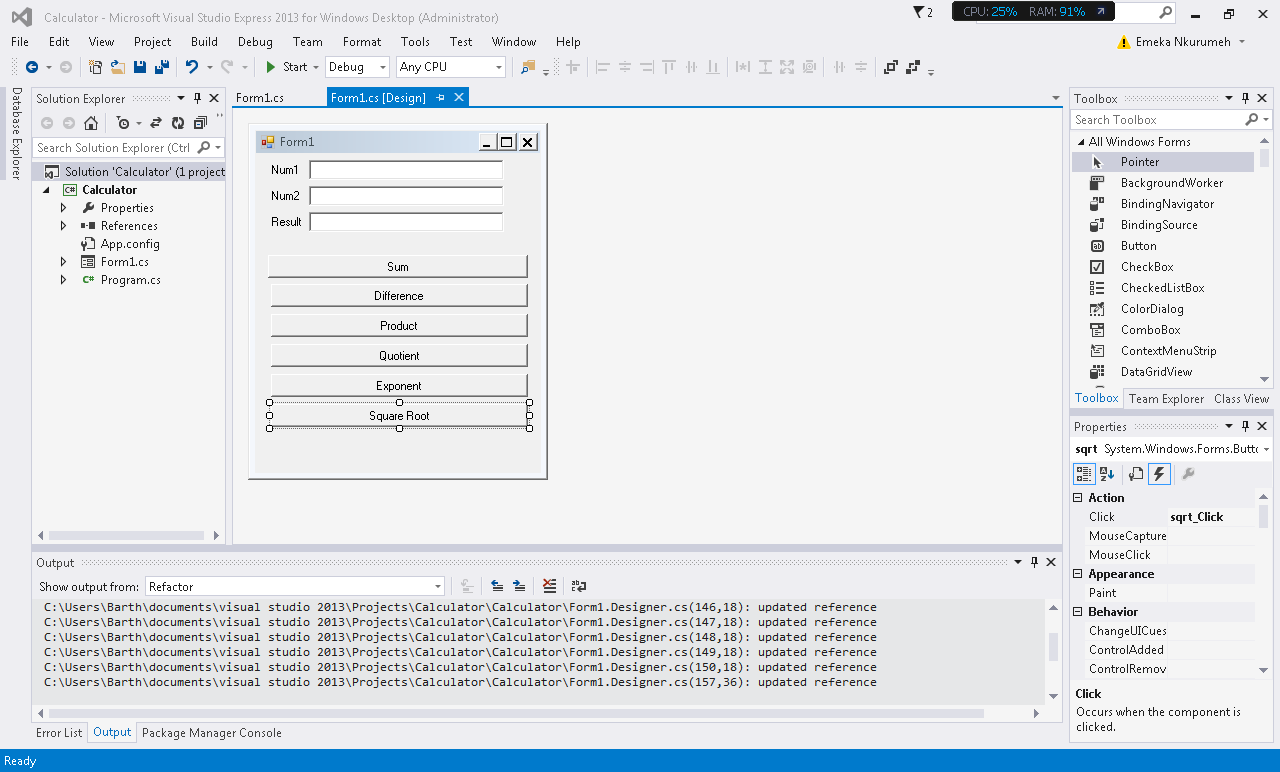The image size is (1280, 772).
Task: Pin the Toolbox panel
Action: coord(1245,98)
